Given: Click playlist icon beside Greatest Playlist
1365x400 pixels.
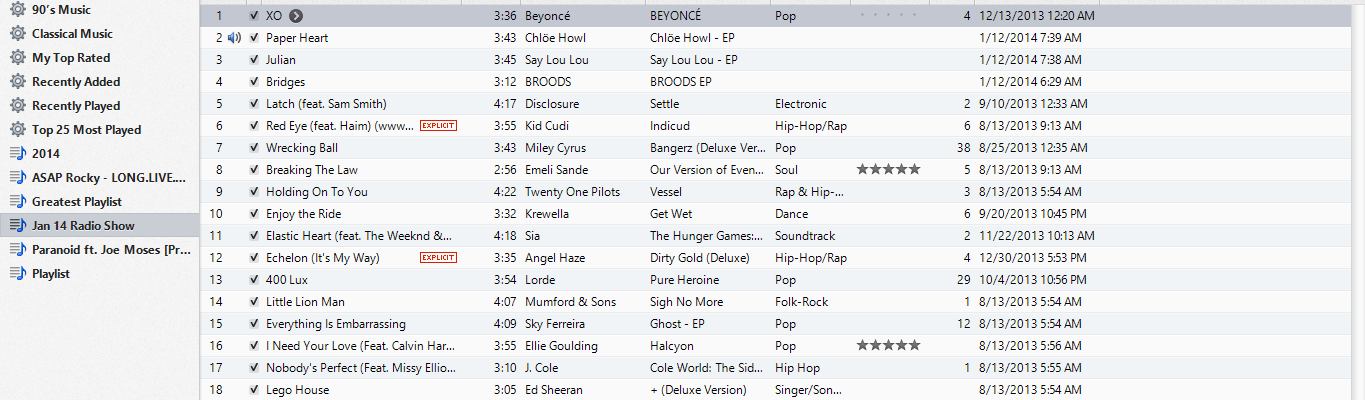Looking at the screenshot, I should pyautogui.click(x=17, y=202).
